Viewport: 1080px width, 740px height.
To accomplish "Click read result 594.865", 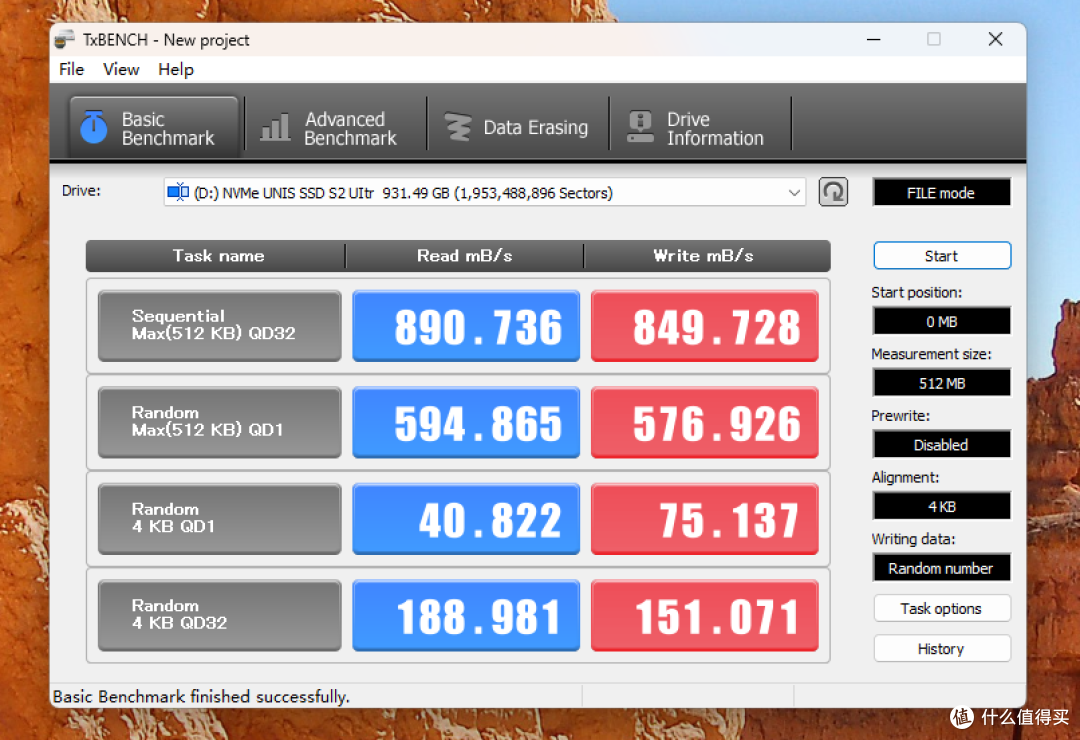I will pos(466,422).
